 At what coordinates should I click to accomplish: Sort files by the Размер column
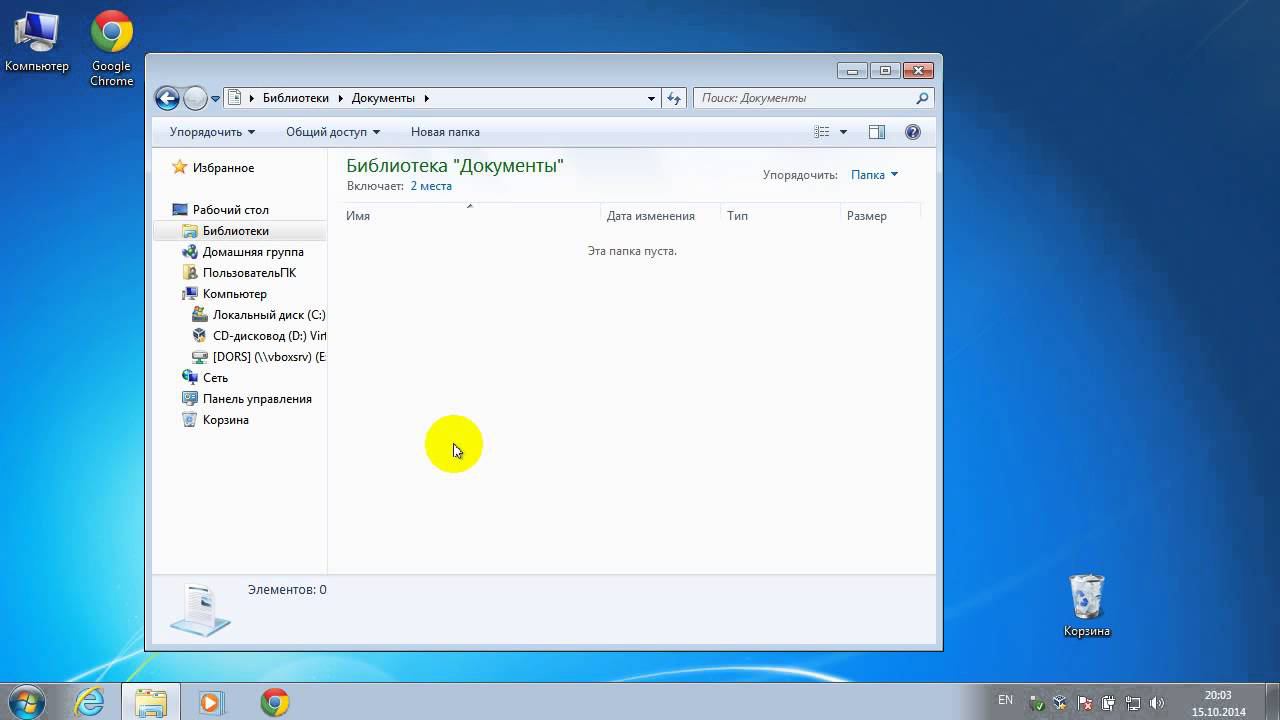[880, 216]
